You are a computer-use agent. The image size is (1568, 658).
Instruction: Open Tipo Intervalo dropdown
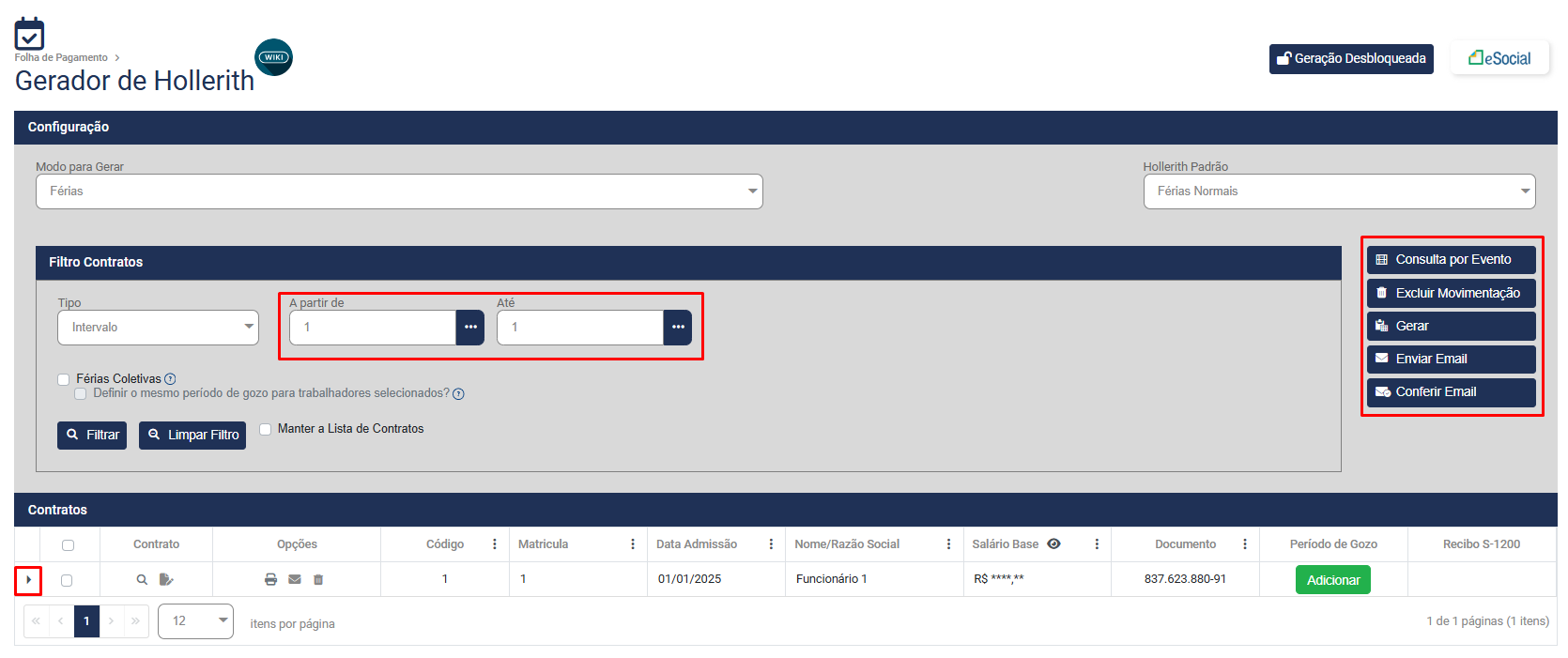pos(158,328)
